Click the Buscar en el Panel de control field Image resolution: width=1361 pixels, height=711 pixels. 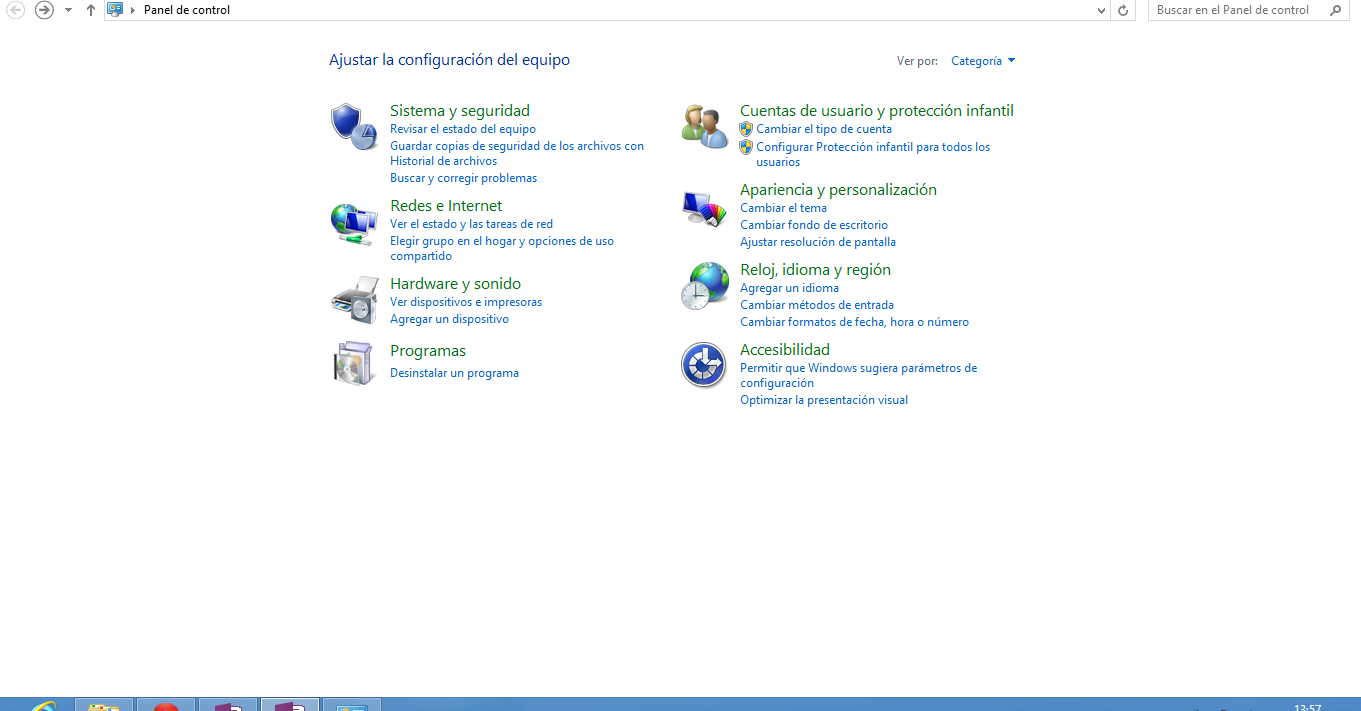[x=1238, y=10]
